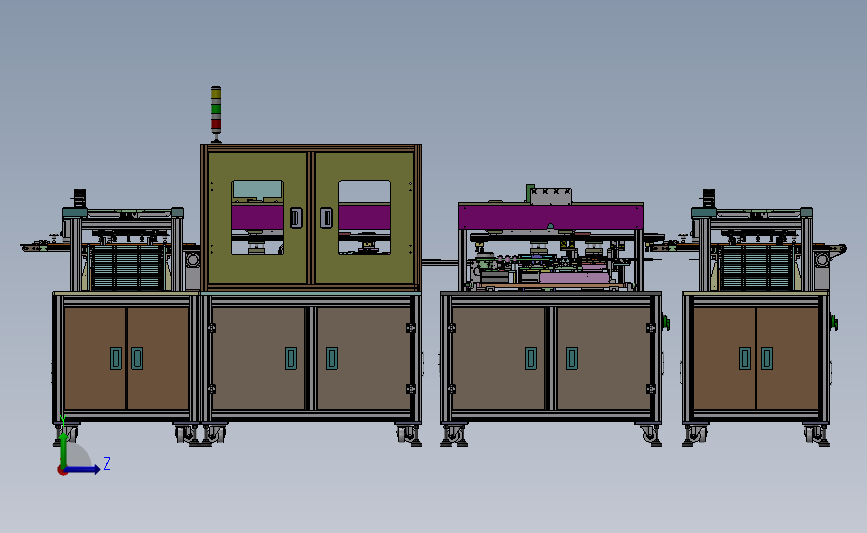Select the magazine rack on the leftmost station
This screenshot has height=533, width=867.
pyautogui.click(x=127, y=268)
